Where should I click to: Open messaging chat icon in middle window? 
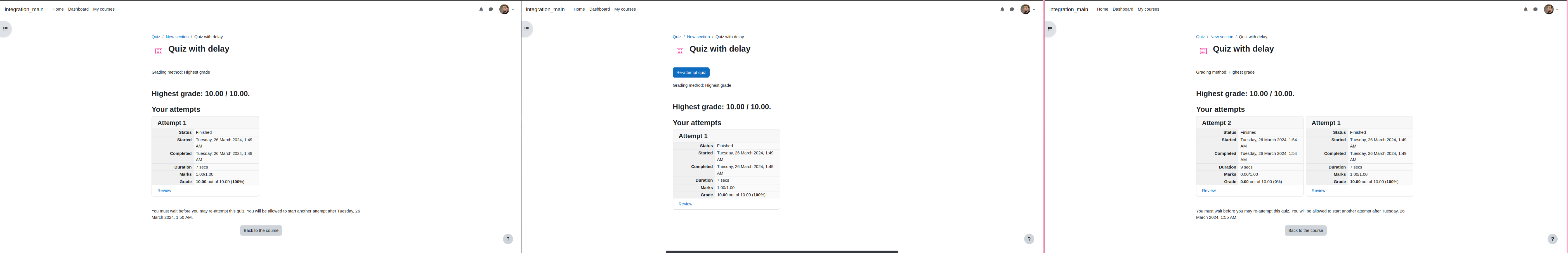click(x=1012, y=9)
